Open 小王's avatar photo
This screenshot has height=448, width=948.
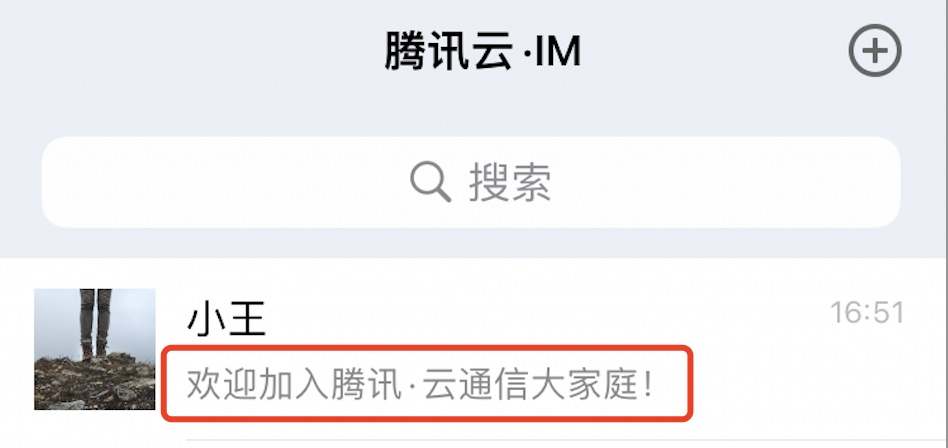click(x=94, y=349)
